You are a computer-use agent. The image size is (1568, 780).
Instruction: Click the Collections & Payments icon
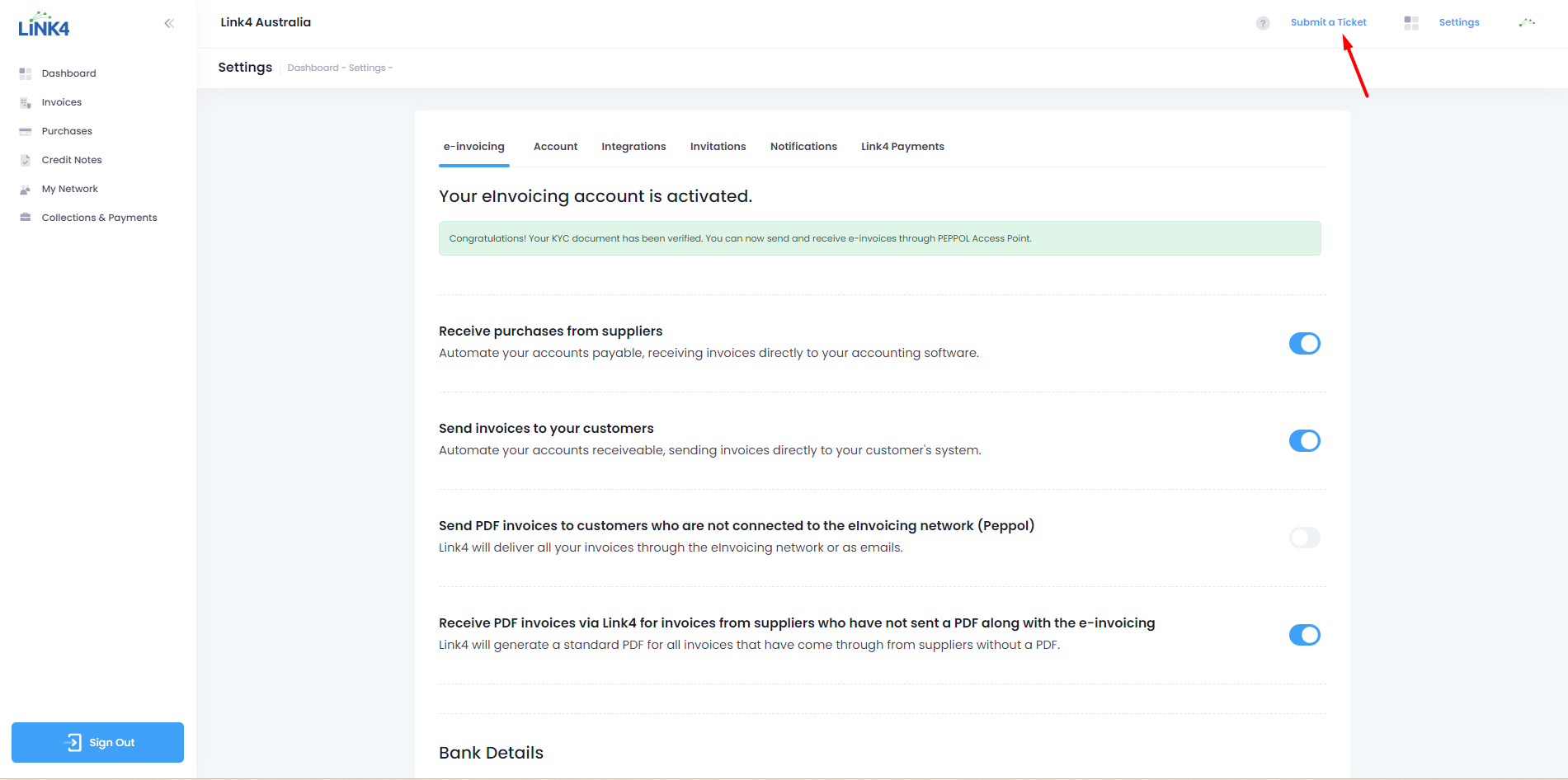tap(26, 218)
